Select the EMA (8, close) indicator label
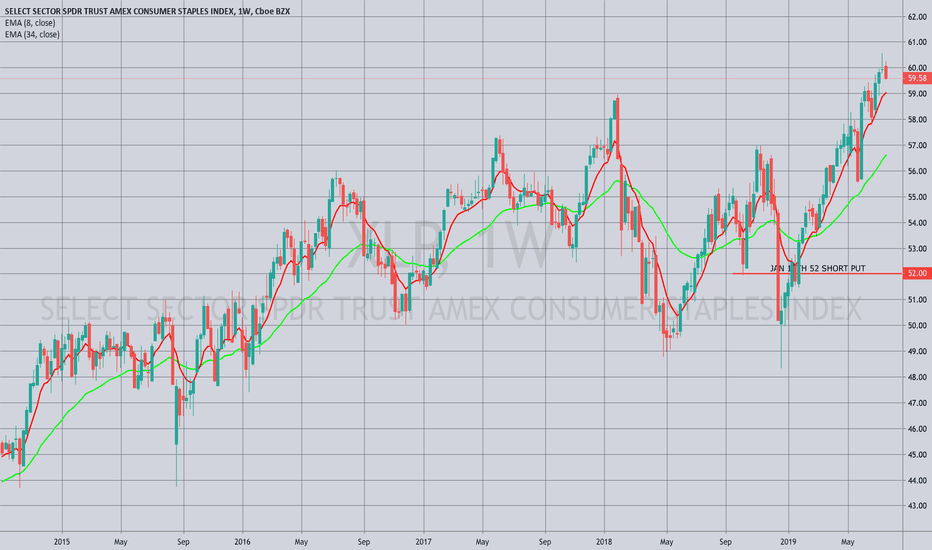This screenshot has width=932, height=550. point(30,23)
